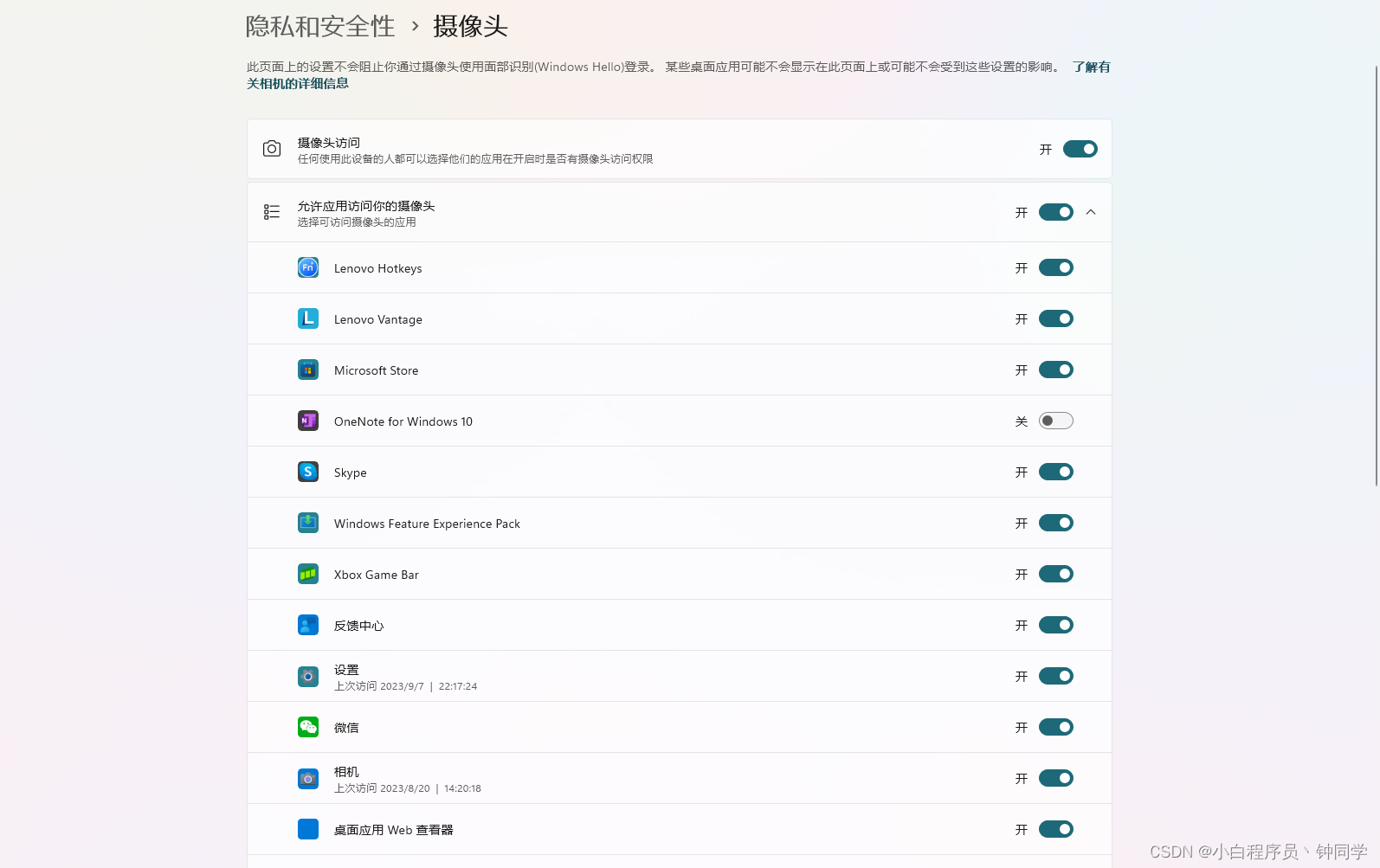Click the Lenovo Hotkeys app icon
This screenshot has height=868, width=1380.
308,267
